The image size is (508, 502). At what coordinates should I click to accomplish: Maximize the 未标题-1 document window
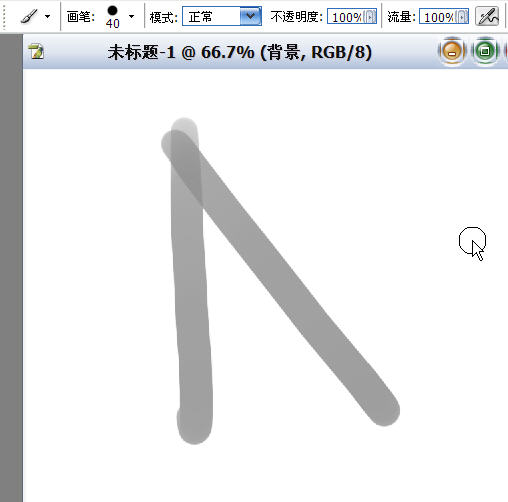tap(485, 51)
